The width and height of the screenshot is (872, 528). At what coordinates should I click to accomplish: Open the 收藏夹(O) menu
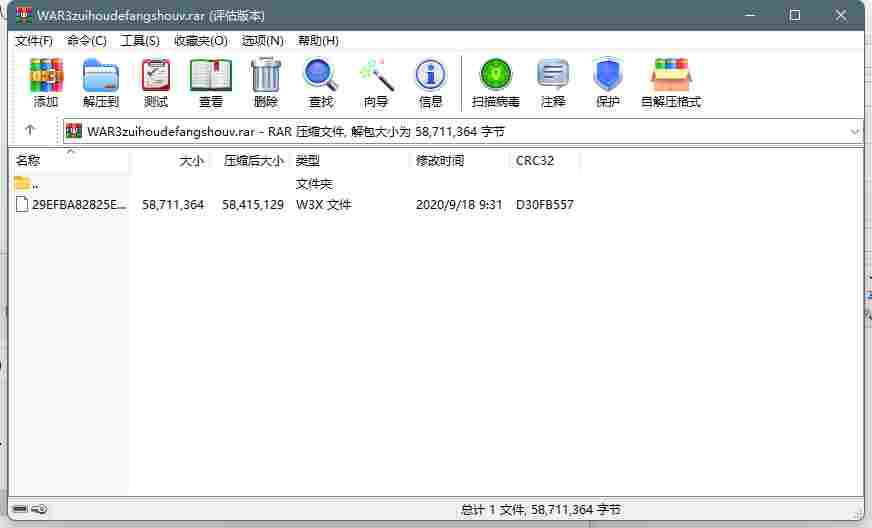(x=201, y=41)
